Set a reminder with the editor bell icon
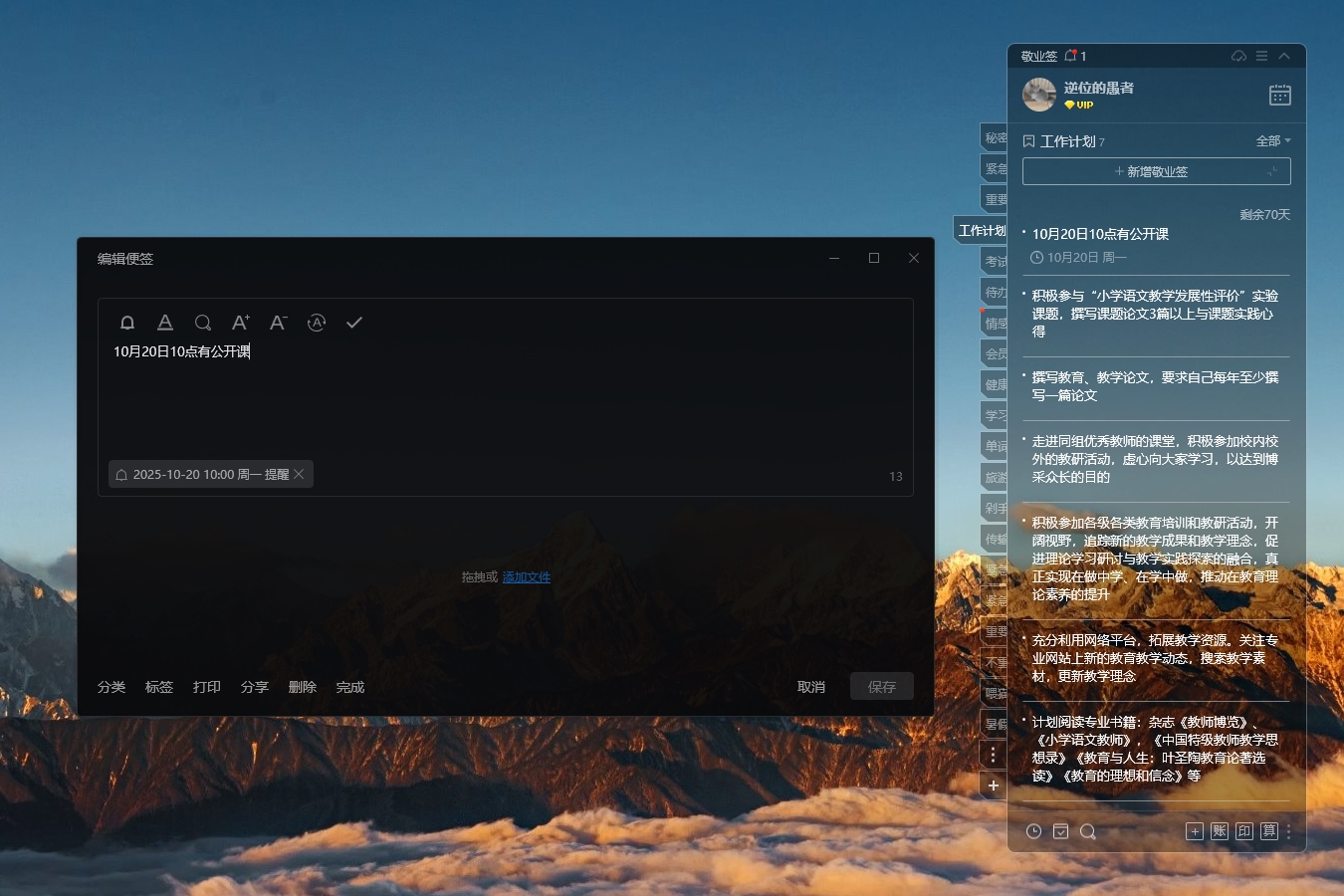 tap(127, 323)
